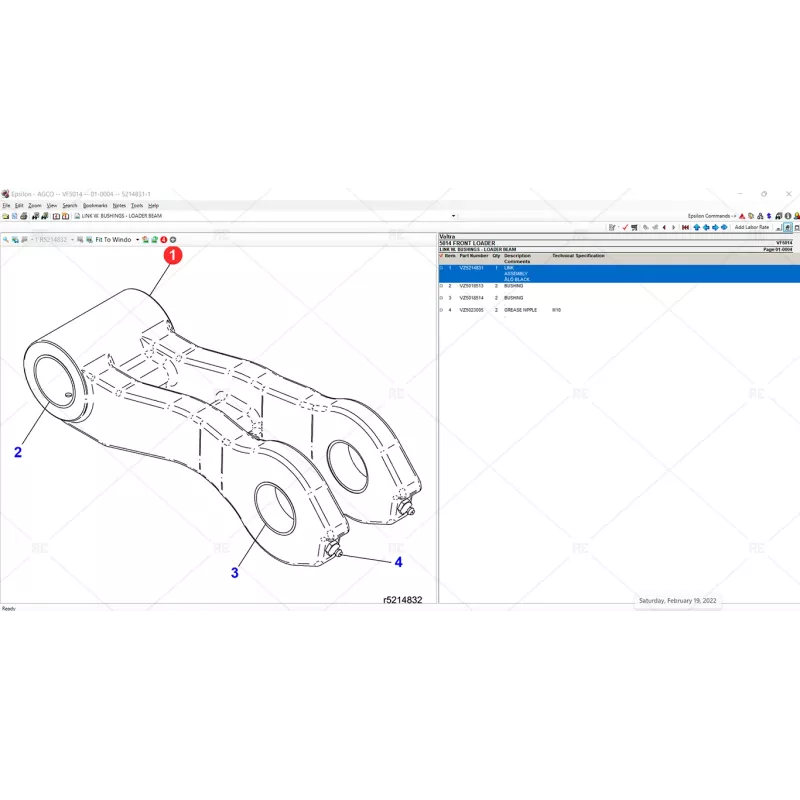
Task: Open the Tools menu
Action: (137, 205)
